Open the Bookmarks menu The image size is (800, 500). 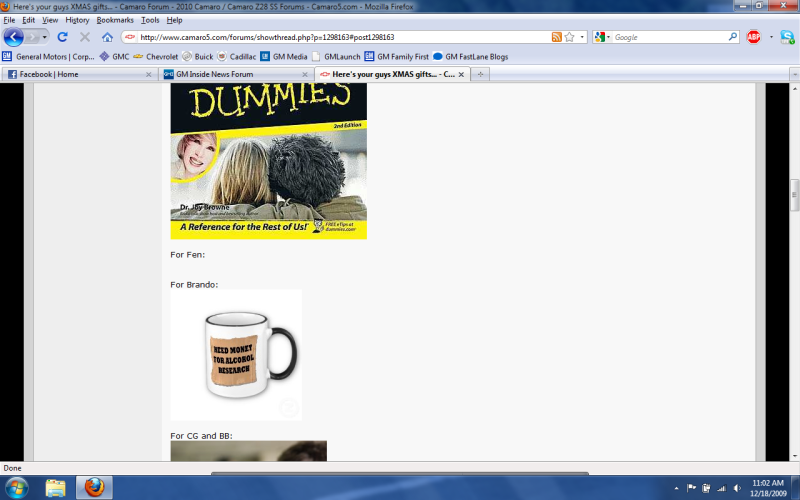coord(115,20)
